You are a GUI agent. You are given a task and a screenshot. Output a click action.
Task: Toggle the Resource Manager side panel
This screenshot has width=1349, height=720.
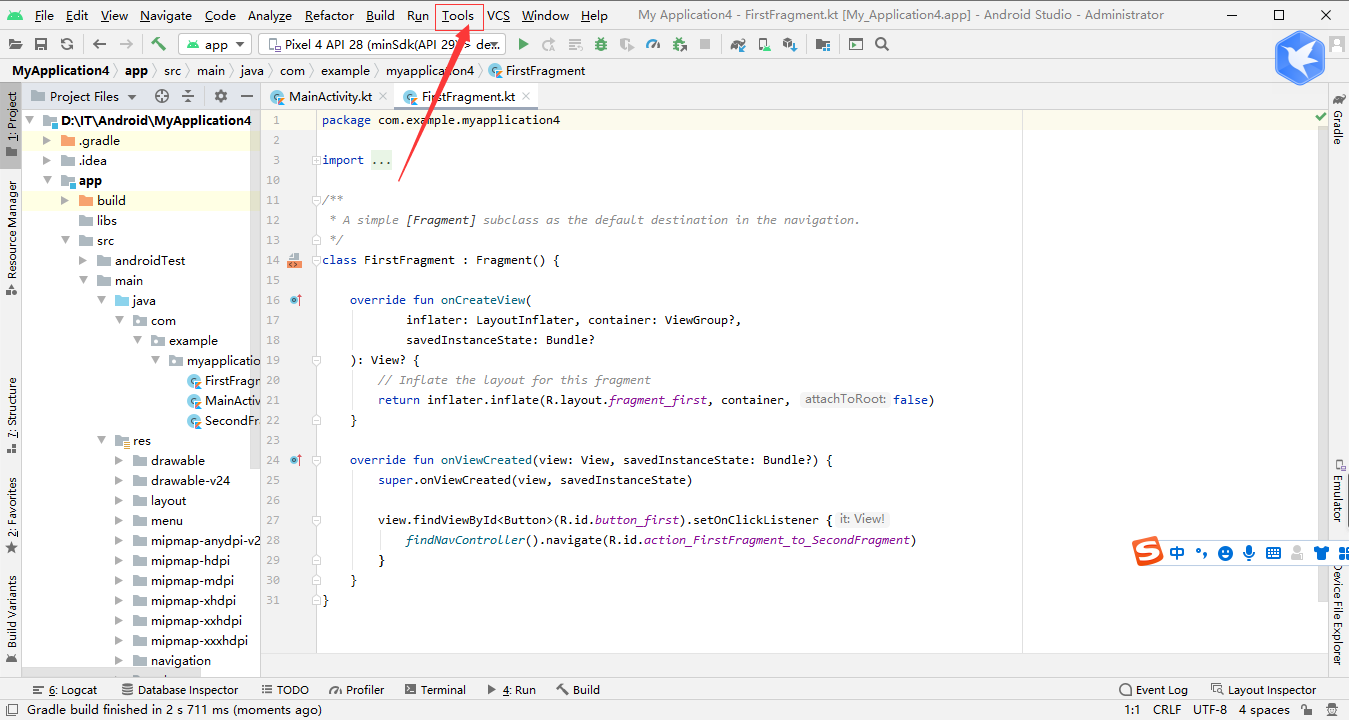click(11, 238)
